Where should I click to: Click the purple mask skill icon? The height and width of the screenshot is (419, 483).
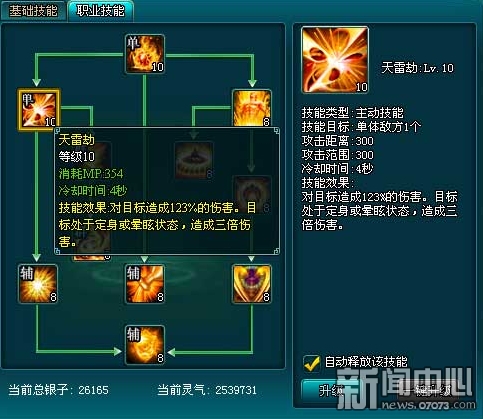point(252,284)
